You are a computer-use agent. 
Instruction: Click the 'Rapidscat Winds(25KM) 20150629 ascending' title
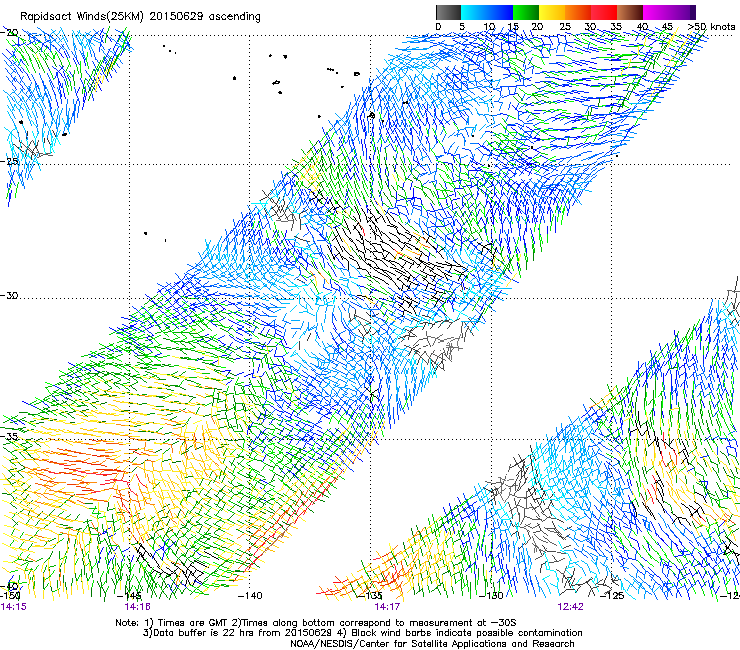[x=140, y=17]
